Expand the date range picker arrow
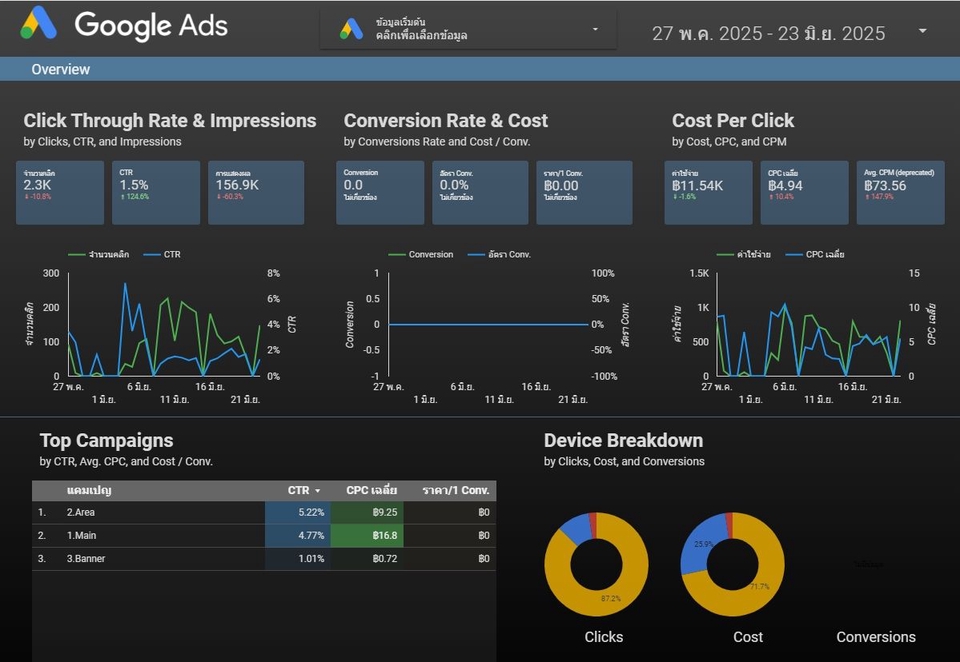This screenshot has height=662, width=960. point(922,31)
